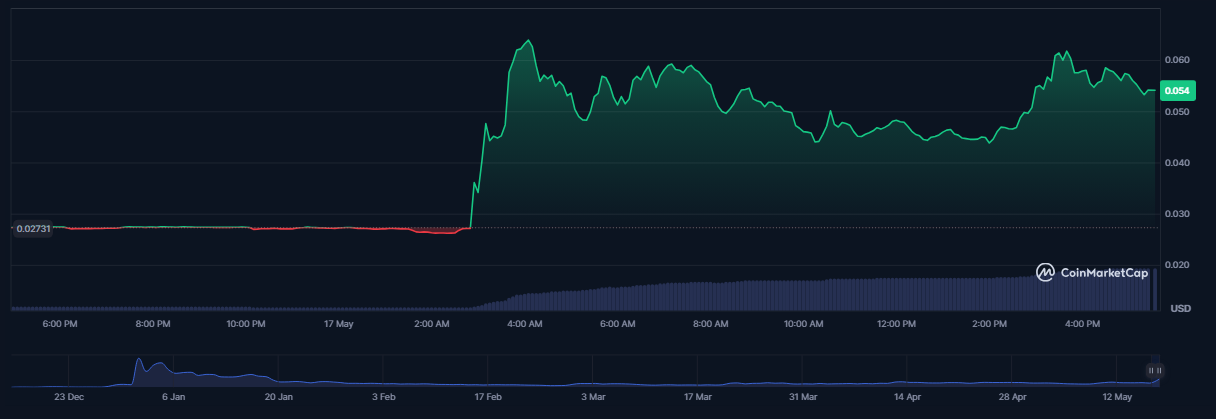Click the 17 Feb date in navigator
The image size is (1216, 419).
pos(487,397)
